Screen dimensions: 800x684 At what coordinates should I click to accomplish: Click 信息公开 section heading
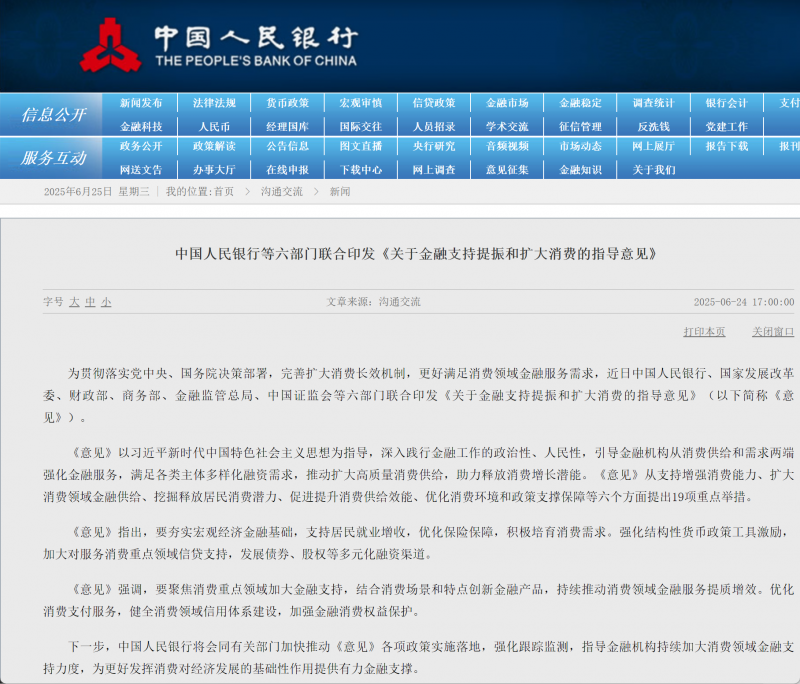tap(54, 115)
